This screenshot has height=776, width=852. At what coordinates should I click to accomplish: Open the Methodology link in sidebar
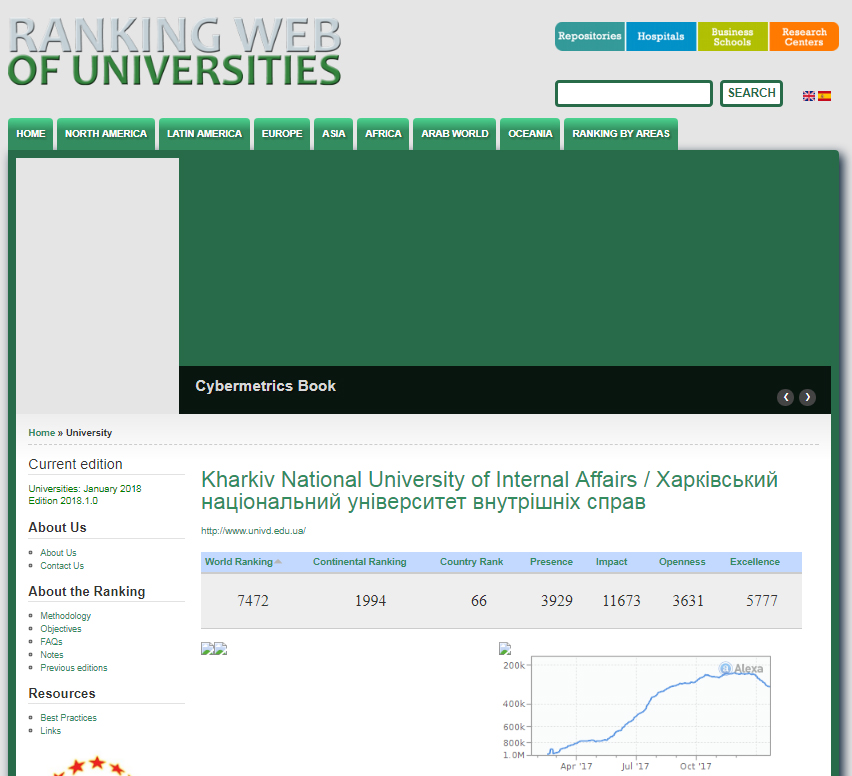tap(66, 616)
